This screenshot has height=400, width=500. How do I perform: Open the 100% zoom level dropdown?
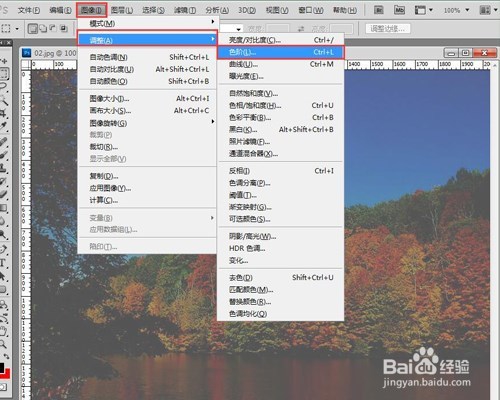pyautogui.click(x=467, y=10)
